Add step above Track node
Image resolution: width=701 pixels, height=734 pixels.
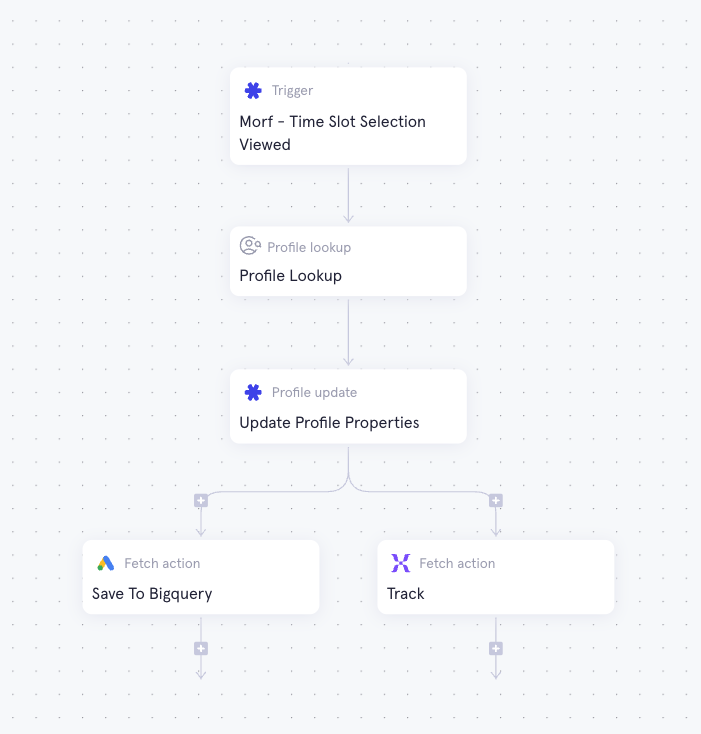pyautogui.click(x=496, y=500)
